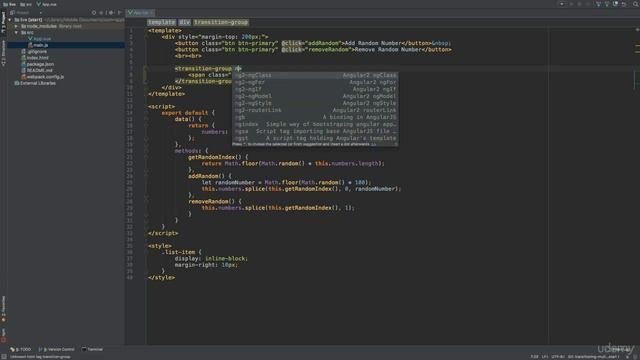This screenshot has height=360, width=640.
Task: Open the Terminal tool window
Action: click(x=92, y=349)
